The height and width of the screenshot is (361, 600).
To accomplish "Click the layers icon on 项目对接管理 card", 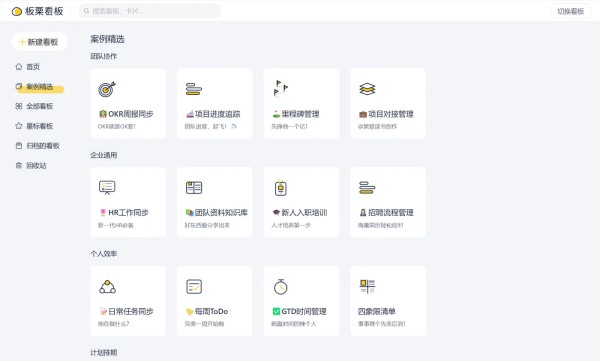I will [367, 89].
